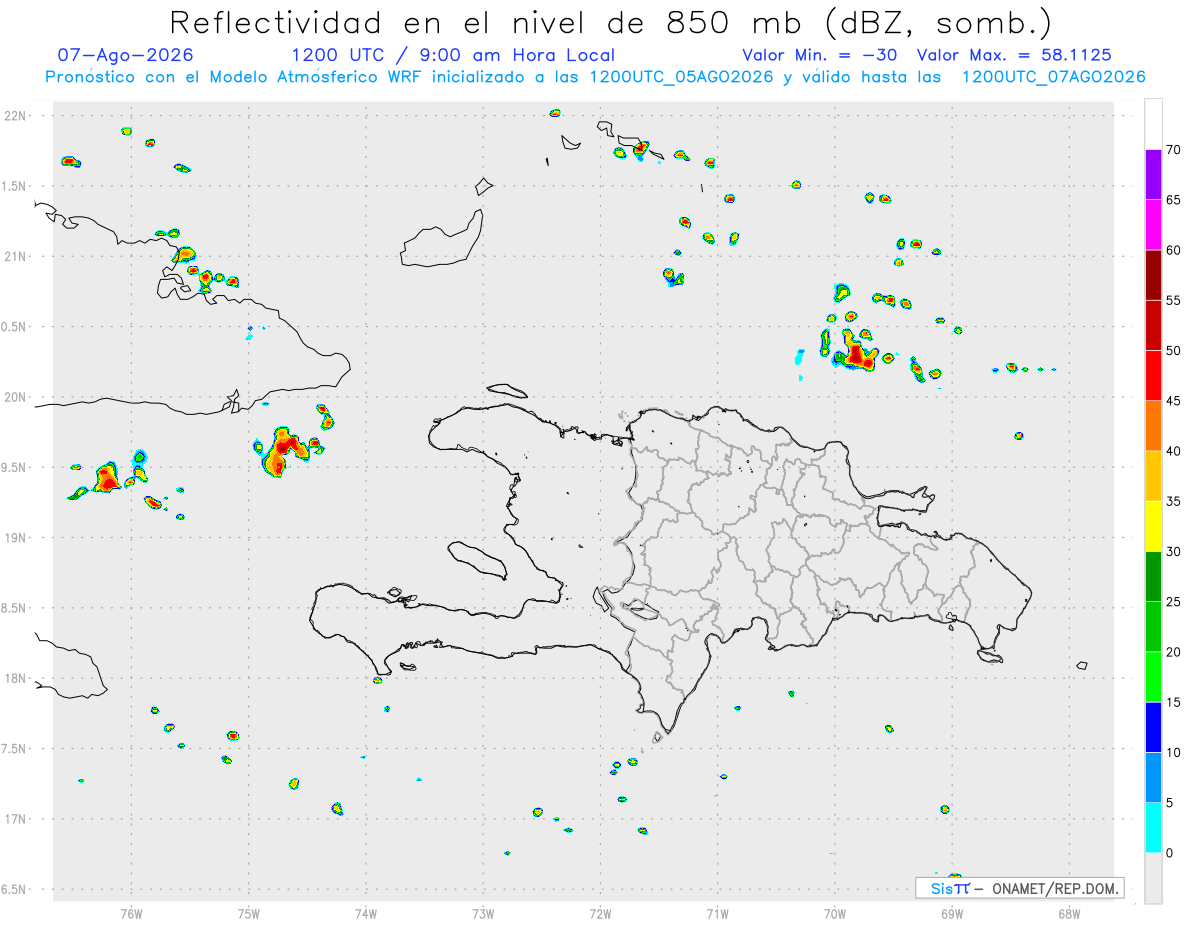Click the gold 35–40 dBZ colorbar segment
Image resolution: width=1200 pixels, height=927 pixels.
coord(1153,476)
